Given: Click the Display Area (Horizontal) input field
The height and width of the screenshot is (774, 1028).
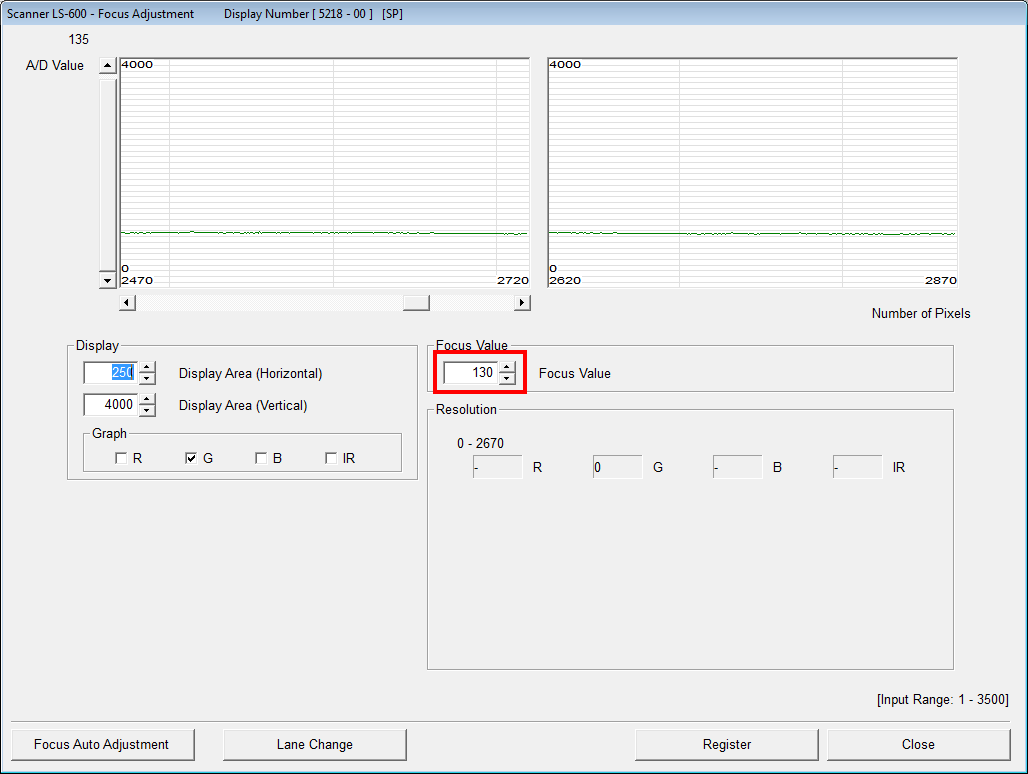Looking at the screenshot, I should tap(111, 373).
